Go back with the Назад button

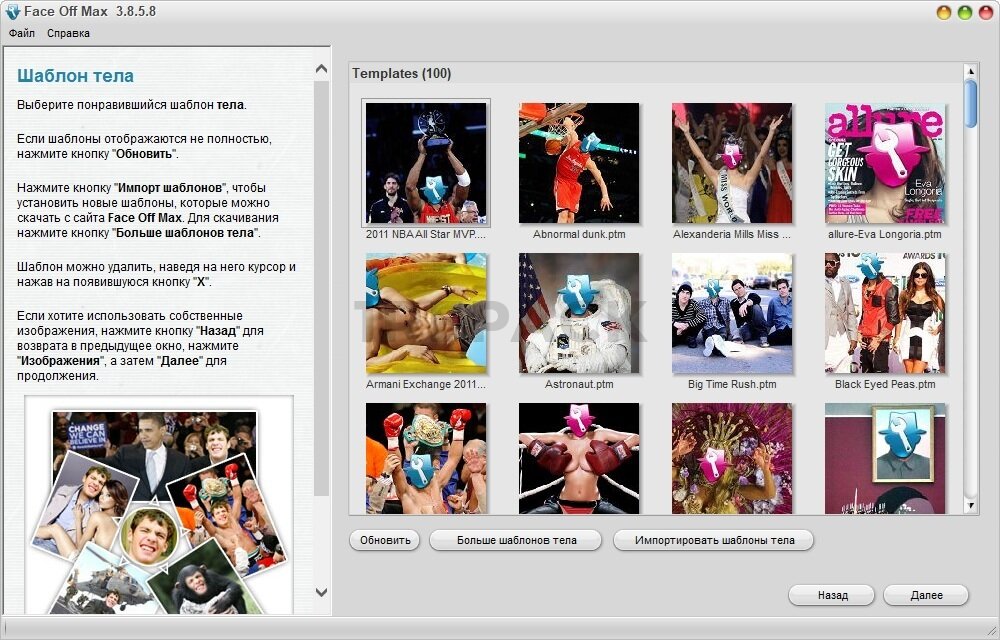point(832,595)
